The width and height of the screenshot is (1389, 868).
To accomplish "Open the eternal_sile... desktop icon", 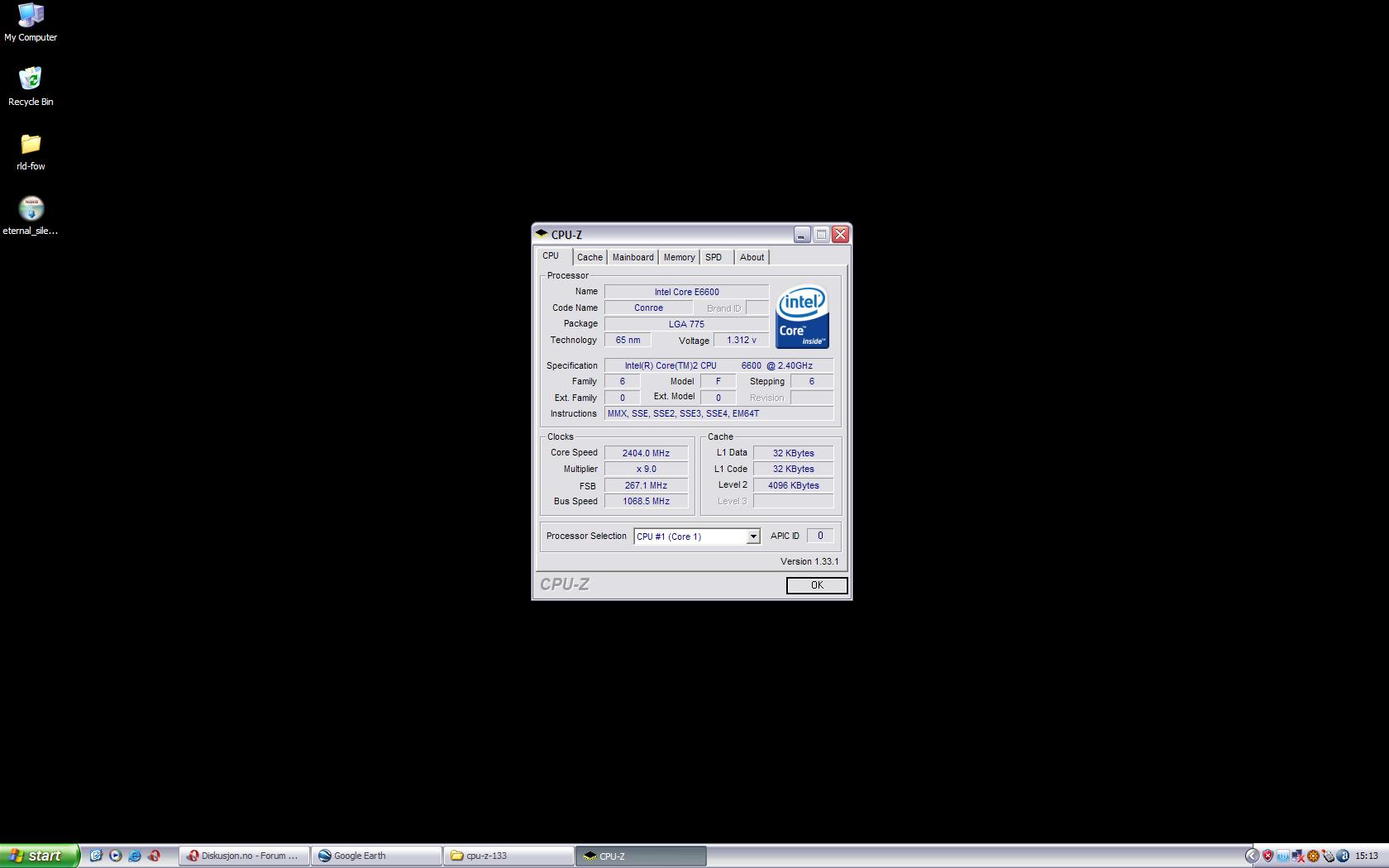I will click(31, 216).
